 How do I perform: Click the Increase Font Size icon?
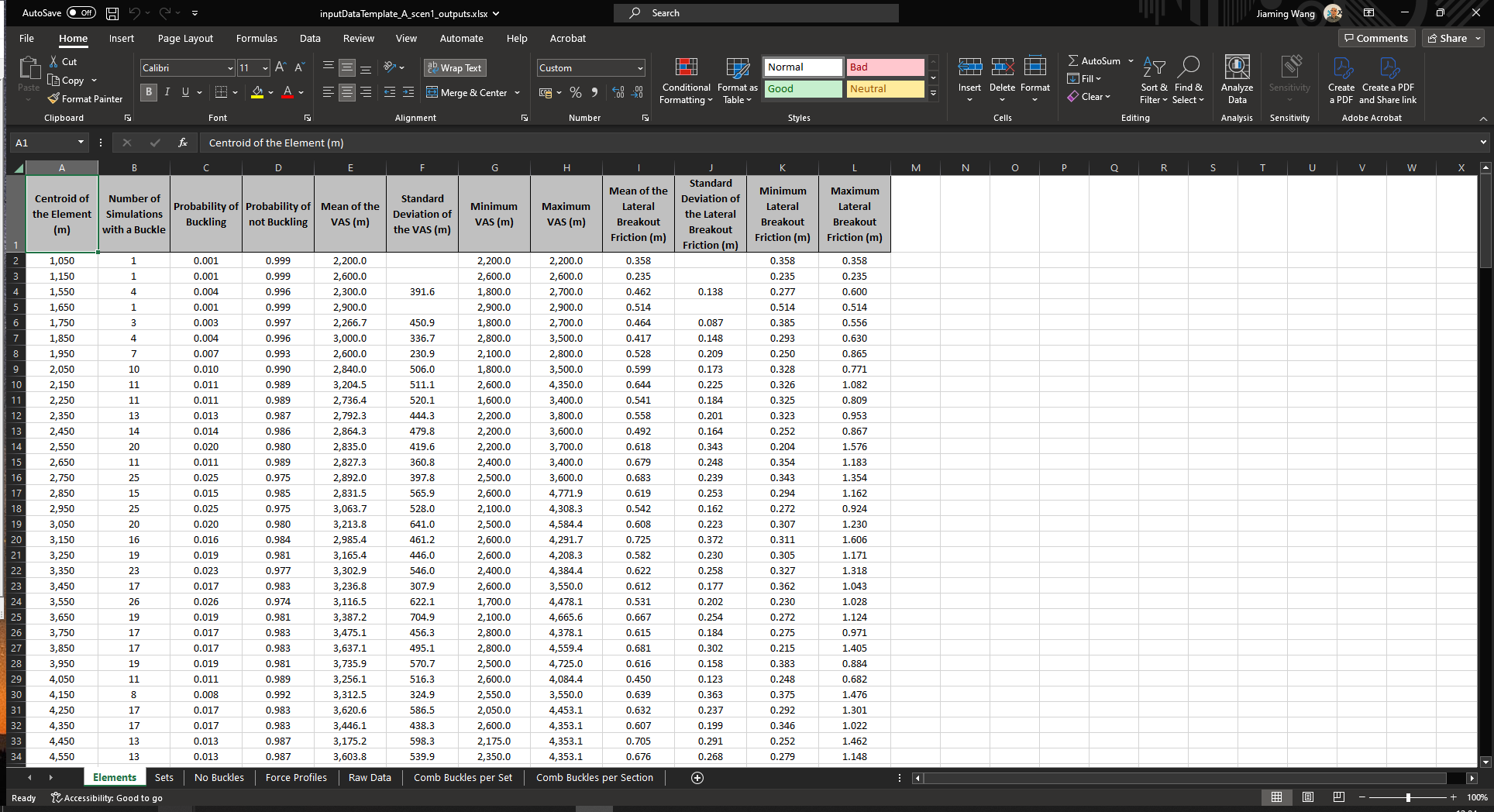[x=281, y=67]
